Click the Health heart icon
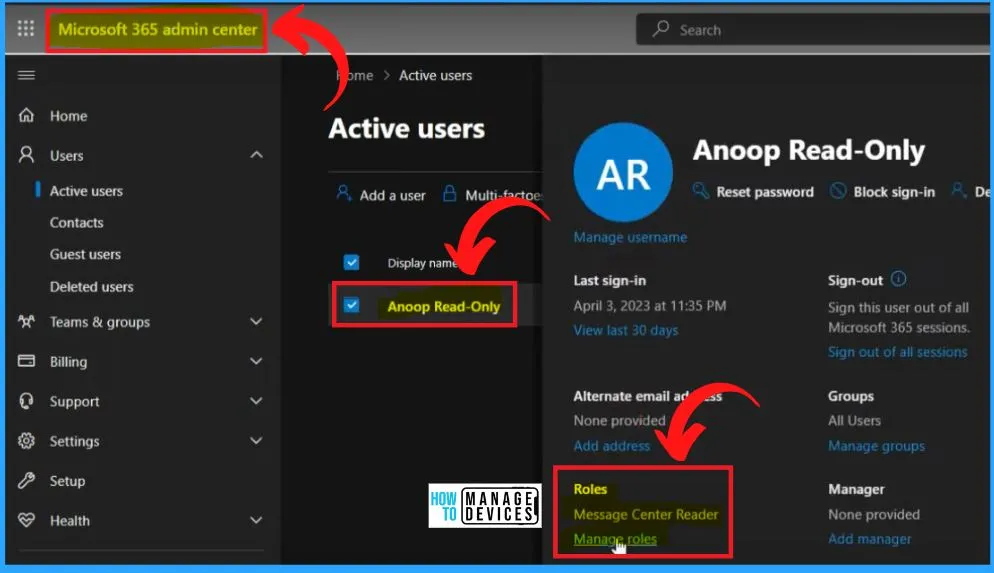Image resolution: width=994 pixels, height=573 pixels. [26, 520]
